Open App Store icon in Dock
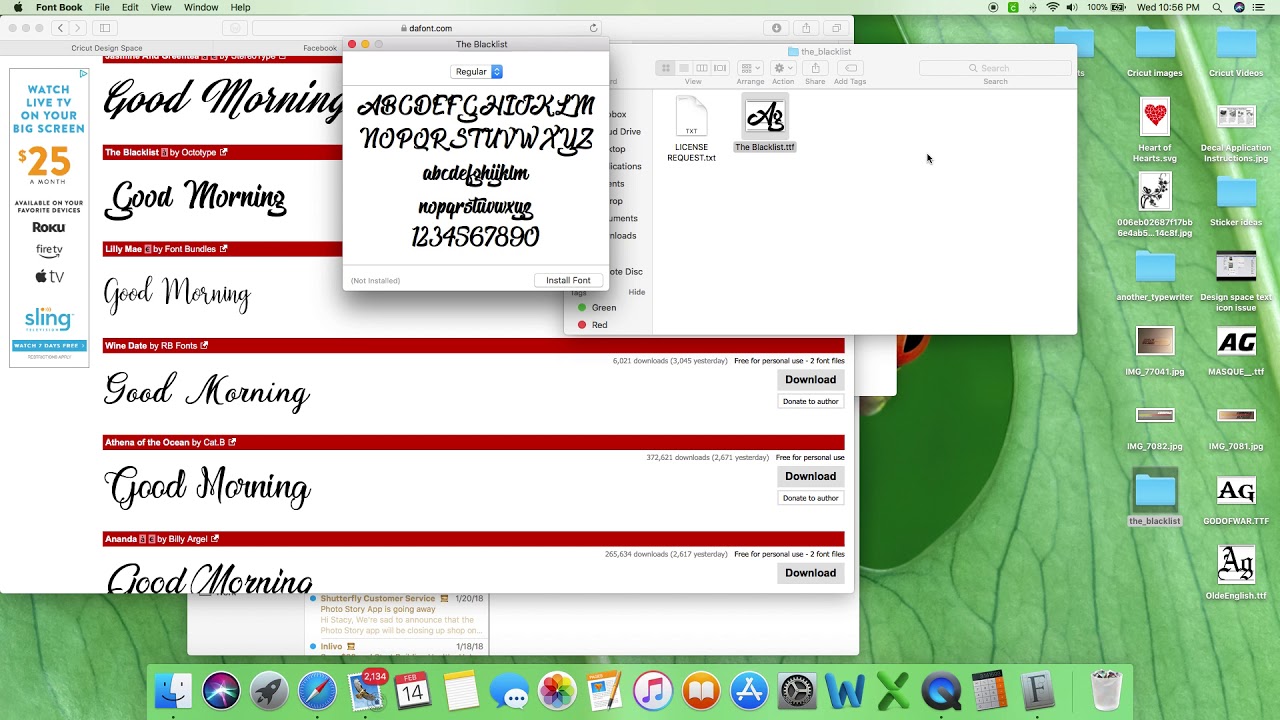The height and width of the screenshot is (720, 1280). click(749, 691)
